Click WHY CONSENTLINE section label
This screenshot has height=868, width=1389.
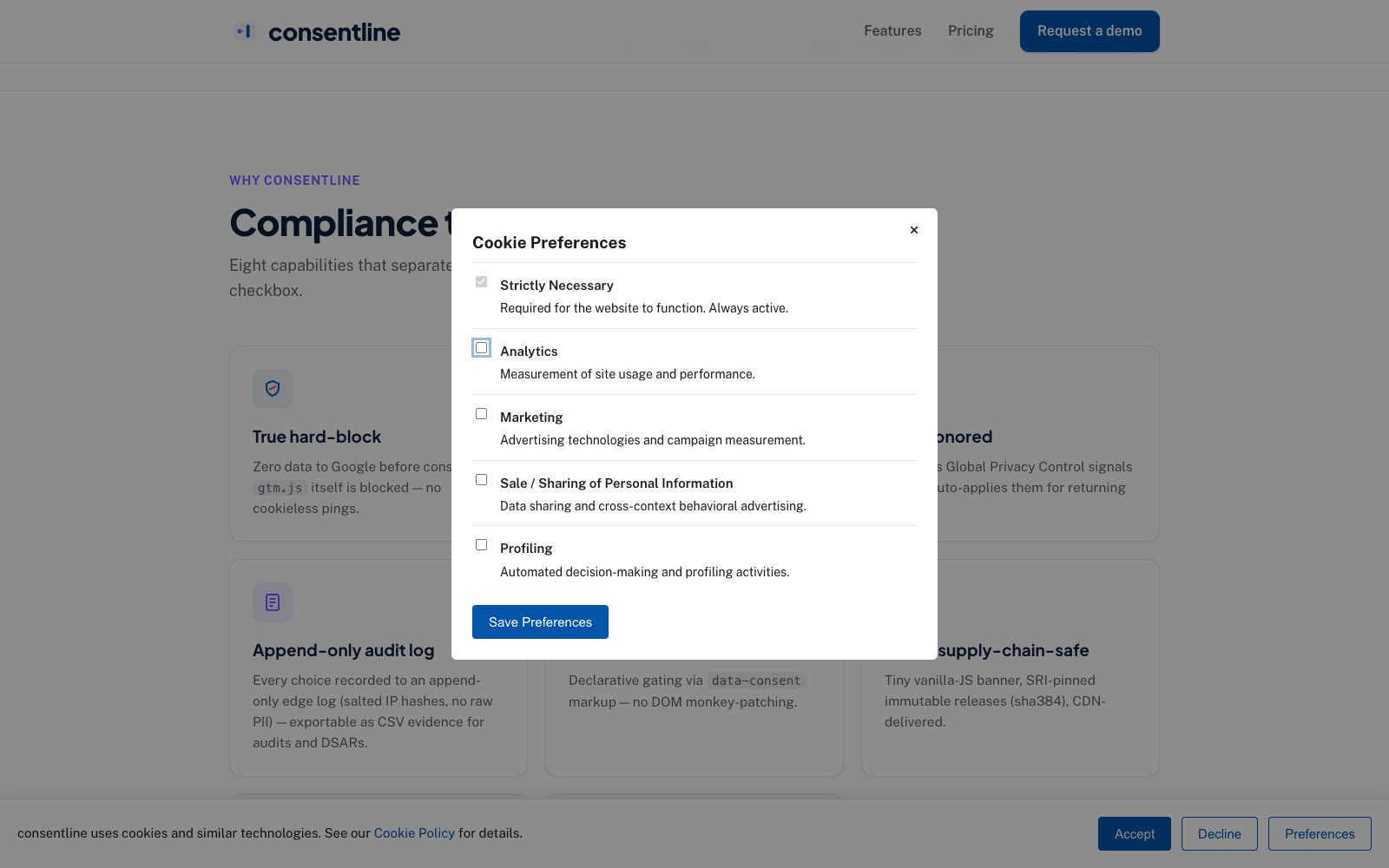point(294,181)
